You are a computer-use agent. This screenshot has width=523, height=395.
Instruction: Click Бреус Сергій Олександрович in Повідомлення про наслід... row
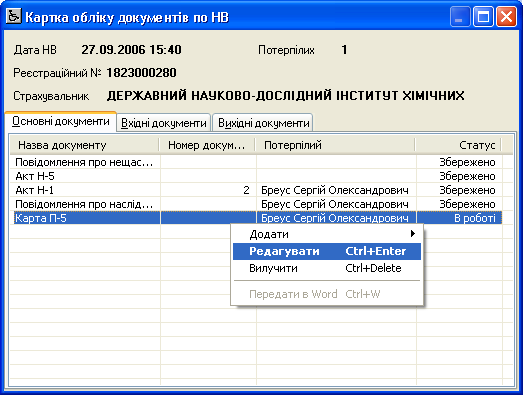(x=335, y=204)
